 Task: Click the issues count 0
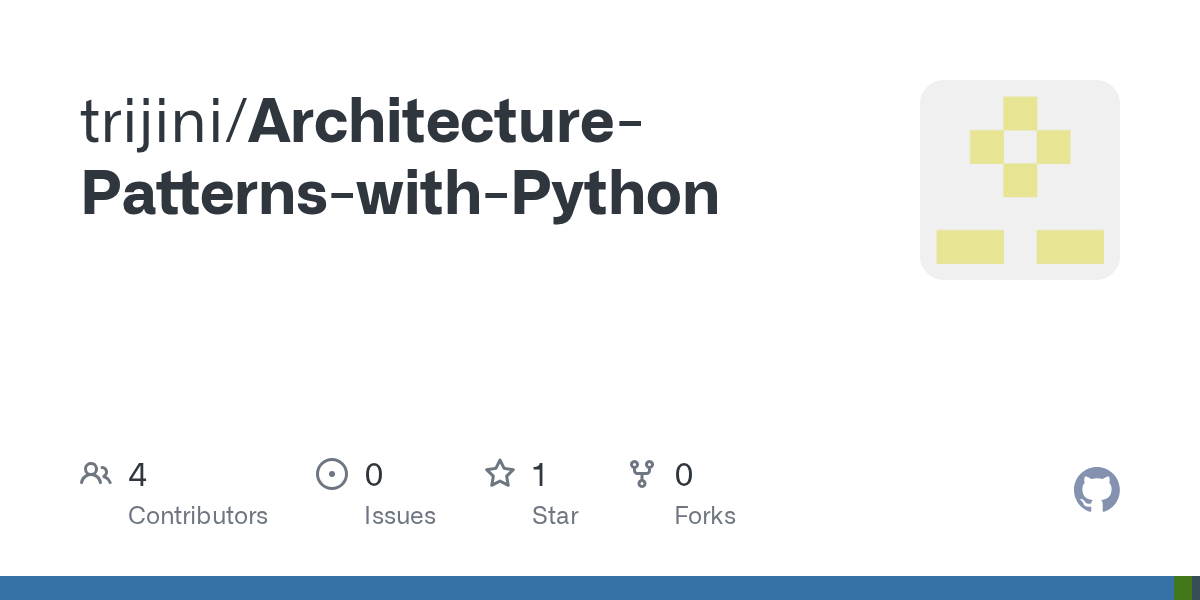(x=374, y=475)
